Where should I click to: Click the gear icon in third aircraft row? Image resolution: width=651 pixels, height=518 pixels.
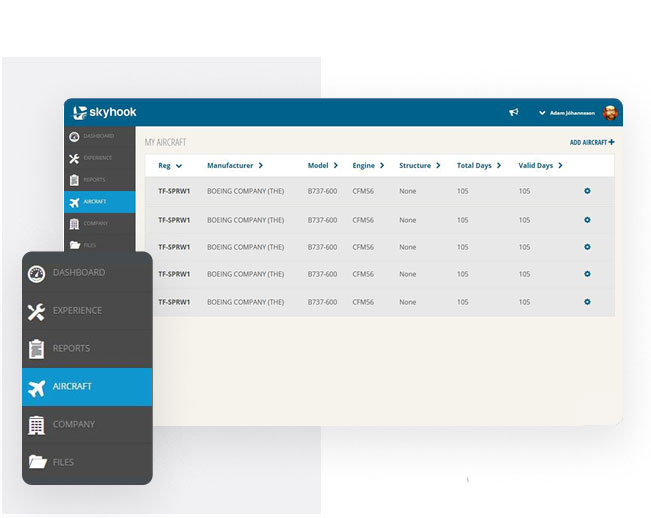pos(587,247)
